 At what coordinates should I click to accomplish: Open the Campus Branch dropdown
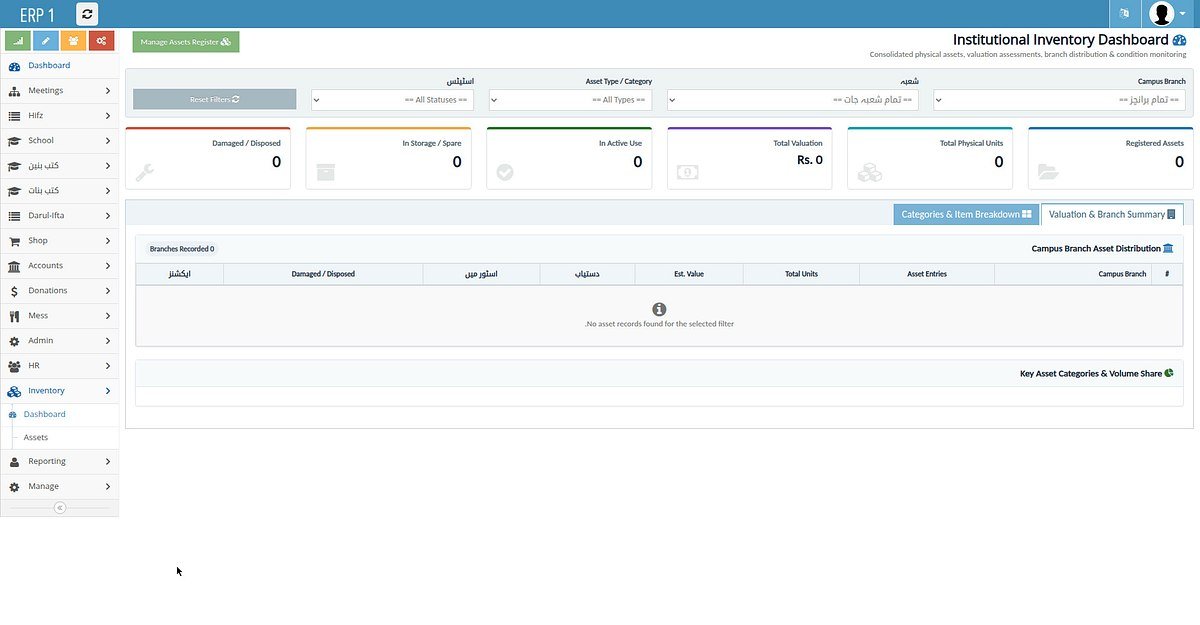[1060, 100]
